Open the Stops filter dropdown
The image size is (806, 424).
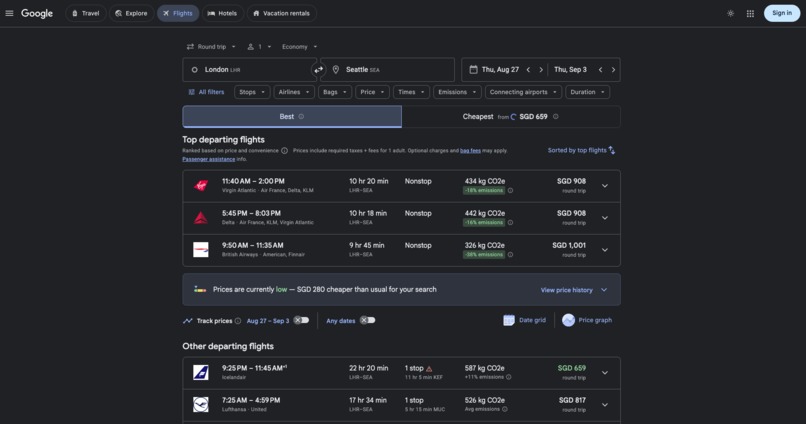tap(252, 92)
